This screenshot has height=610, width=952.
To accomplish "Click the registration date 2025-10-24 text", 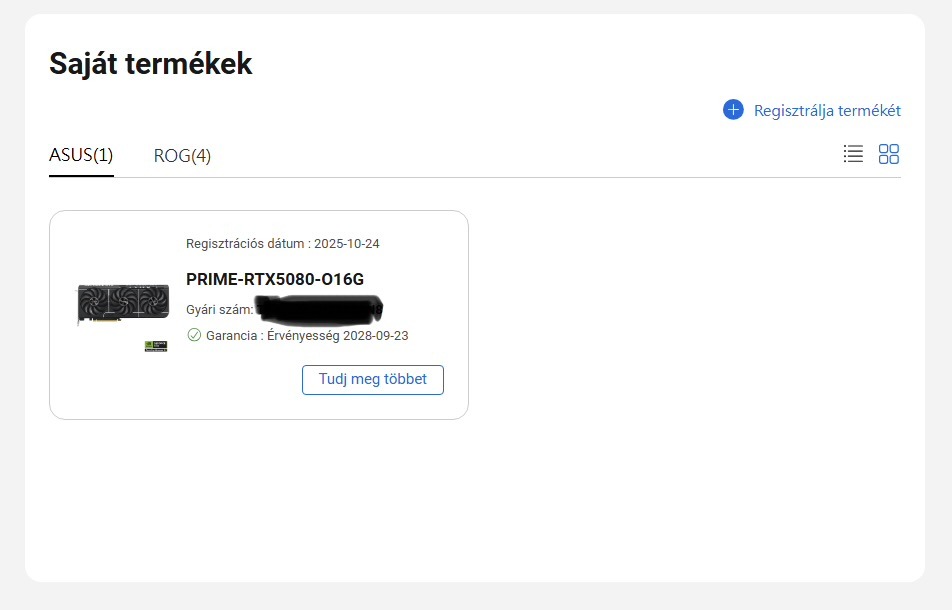I will pos(346,244).
